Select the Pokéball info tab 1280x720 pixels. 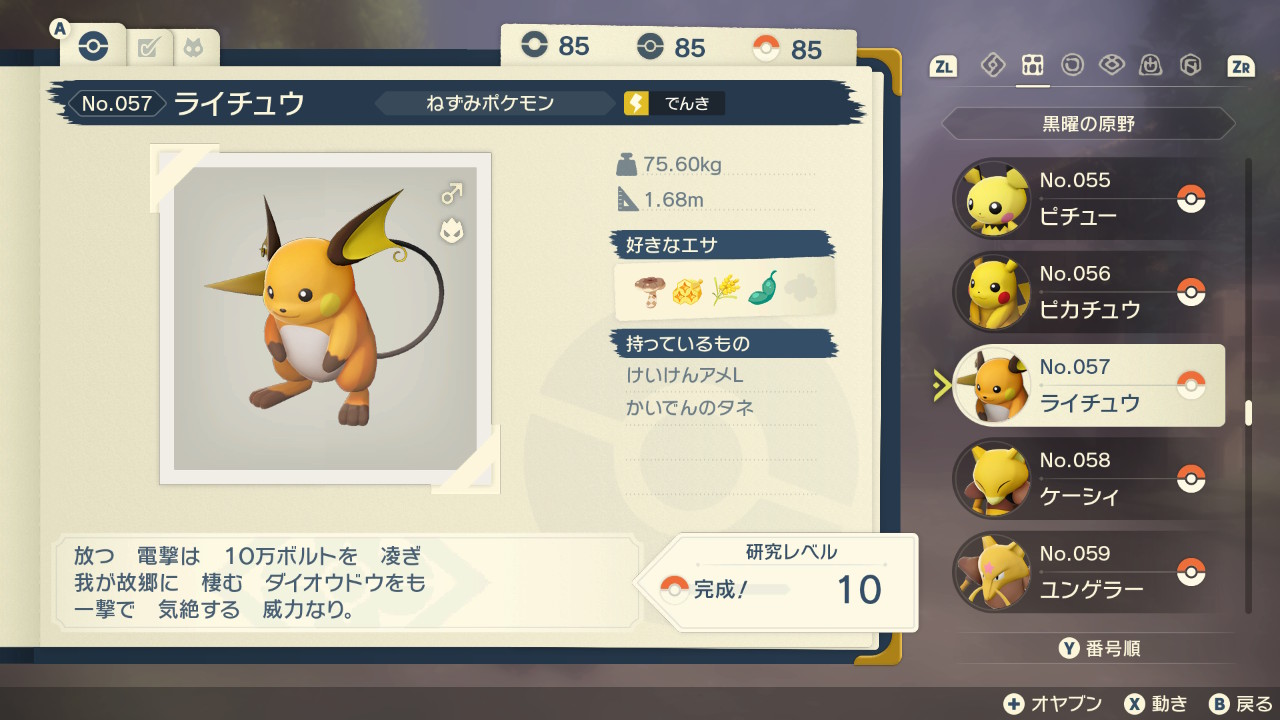coord(92,46)
